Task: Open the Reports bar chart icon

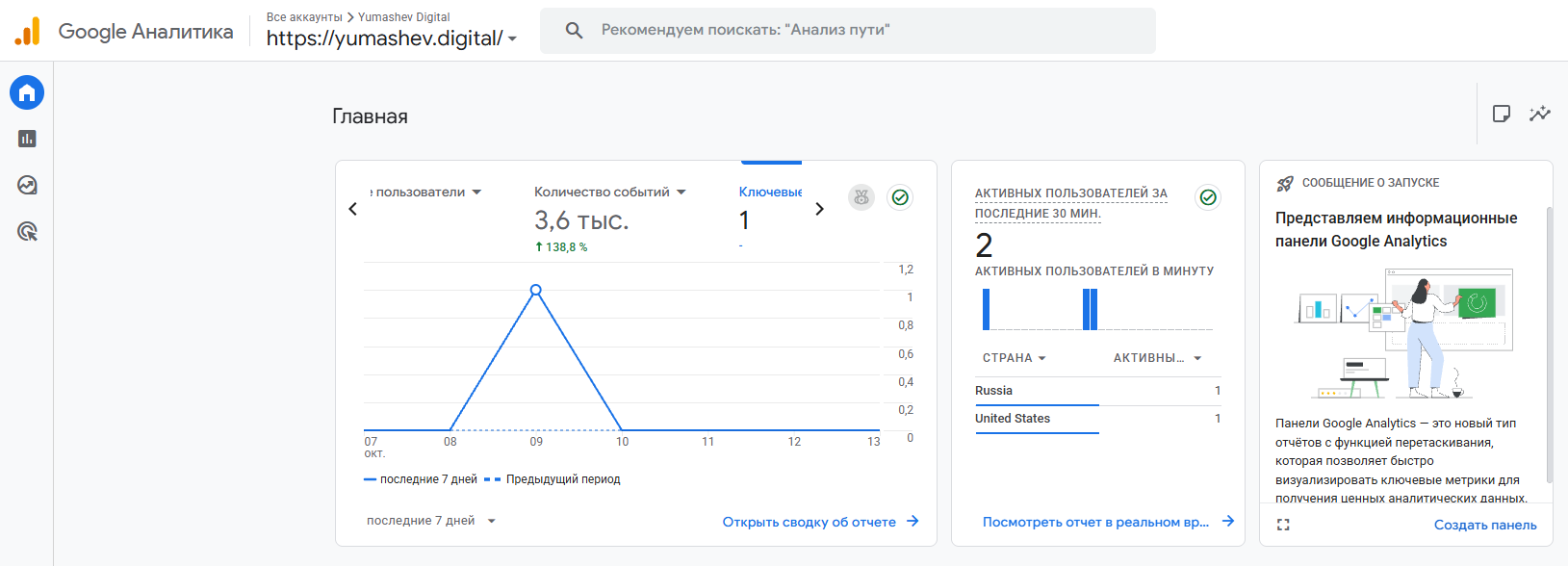Action: pyautogui.click(x=27, y=139)
